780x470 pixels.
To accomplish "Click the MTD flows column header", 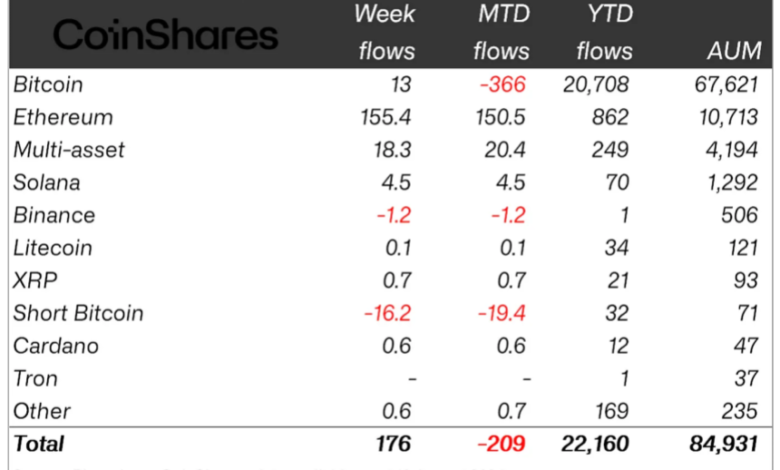I will pos(499,33).
